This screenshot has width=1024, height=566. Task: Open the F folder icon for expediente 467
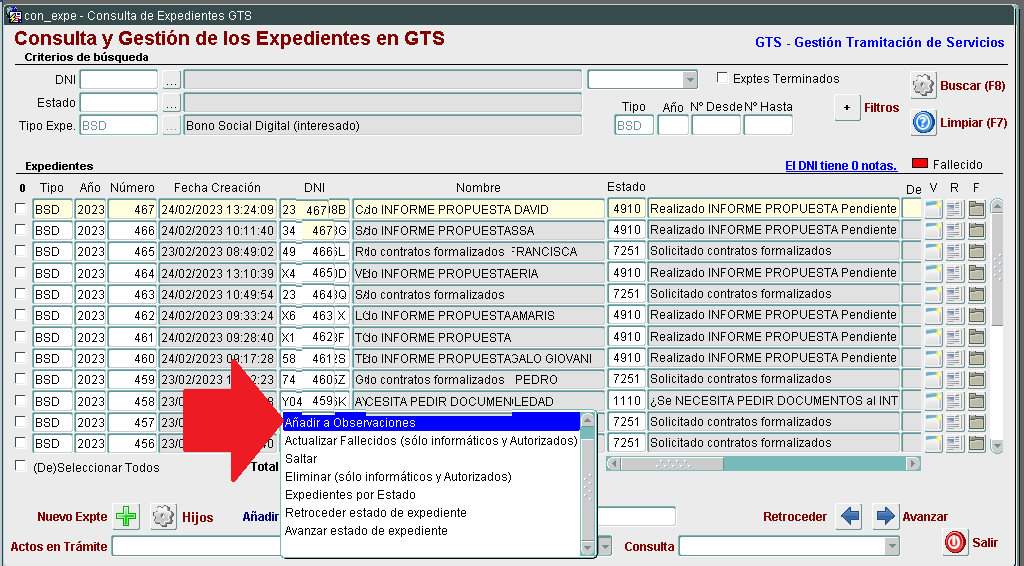pyautogui.click(x=976, y=209)
